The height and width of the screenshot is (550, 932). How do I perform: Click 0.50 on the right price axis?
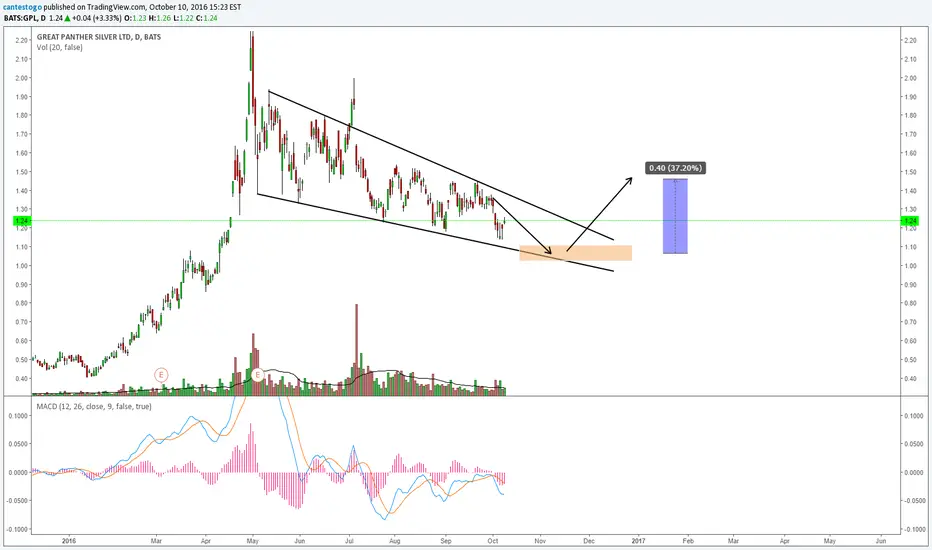(x=909, y=360)
